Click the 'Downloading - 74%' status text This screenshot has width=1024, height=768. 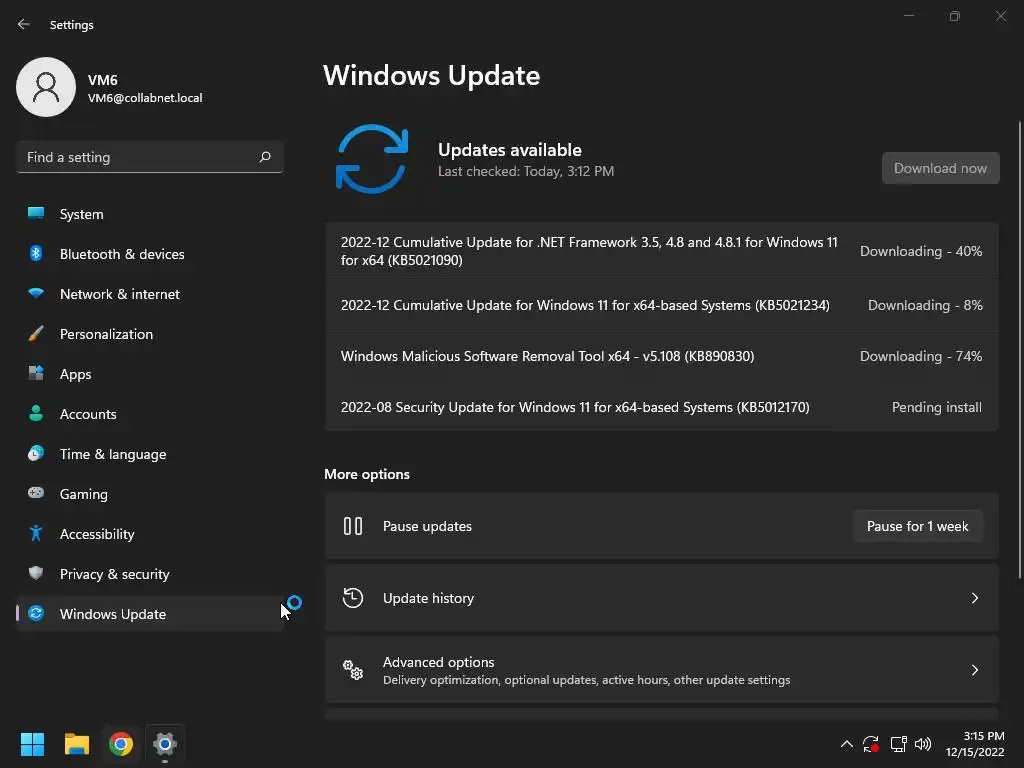[921, 356]
